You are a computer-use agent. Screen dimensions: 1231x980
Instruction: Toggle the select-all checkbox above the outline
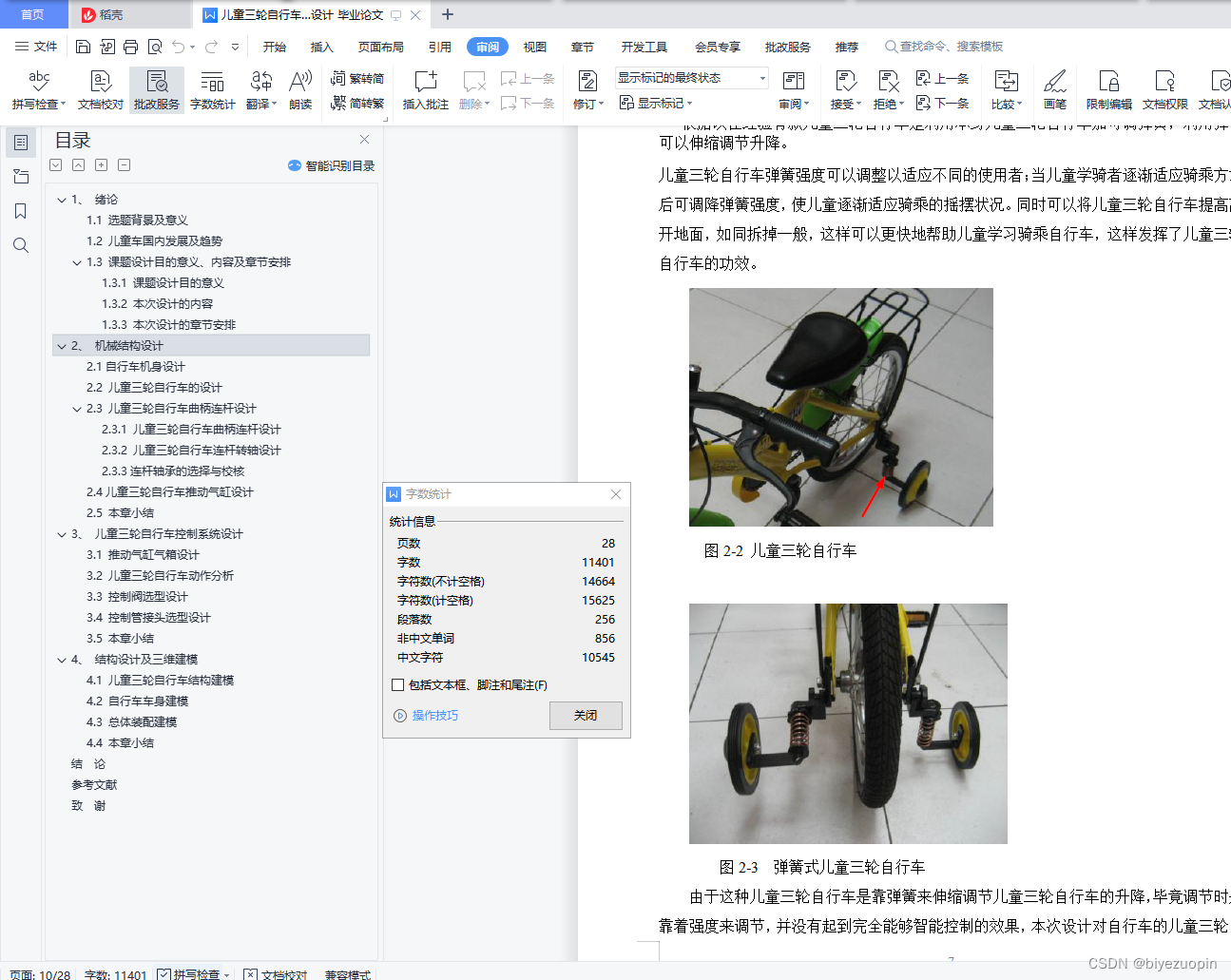pyautogui.click(x=55, y=164)
